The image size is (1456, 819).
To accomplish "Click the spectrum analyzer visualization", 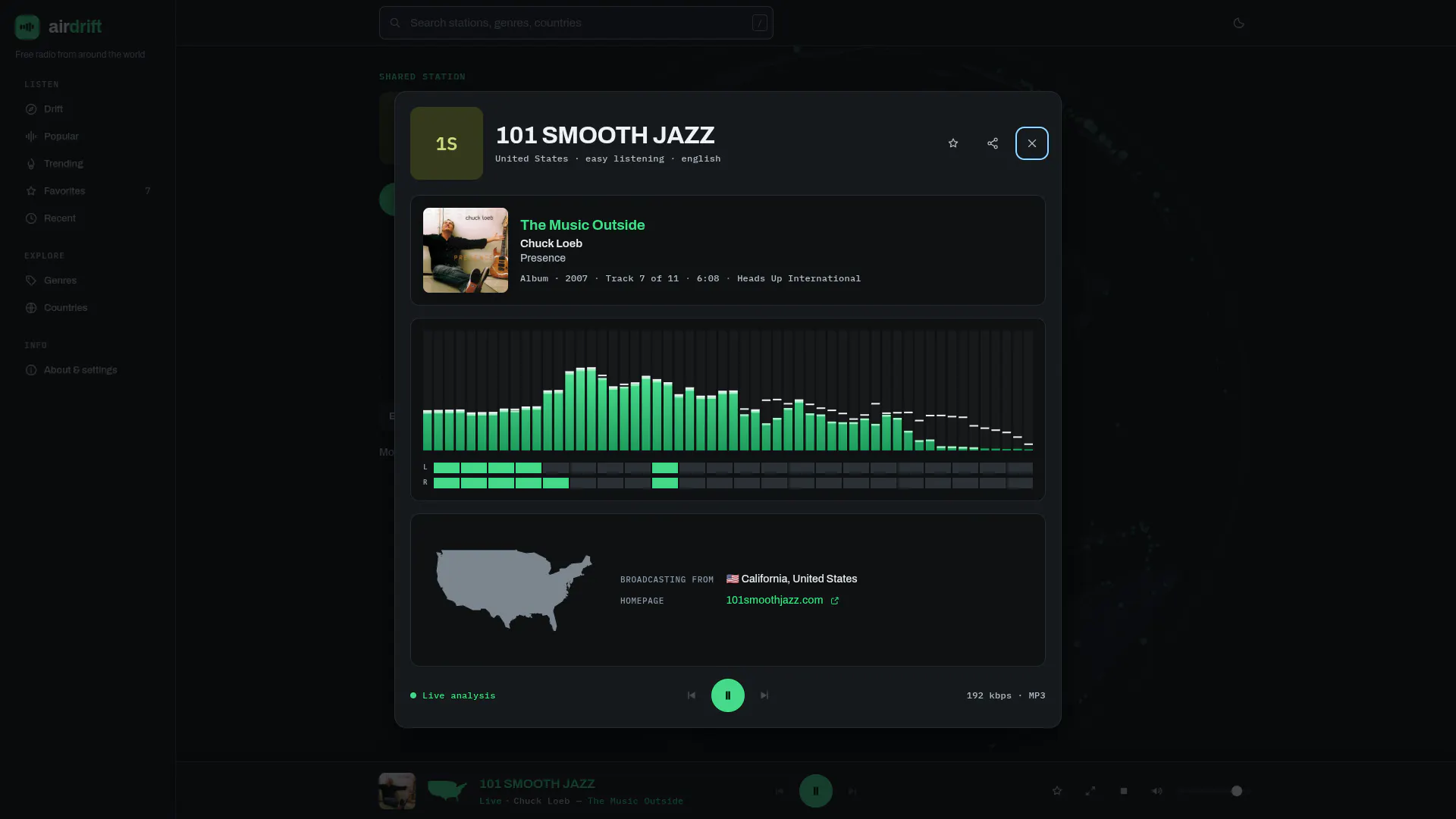I will (728, 391).
